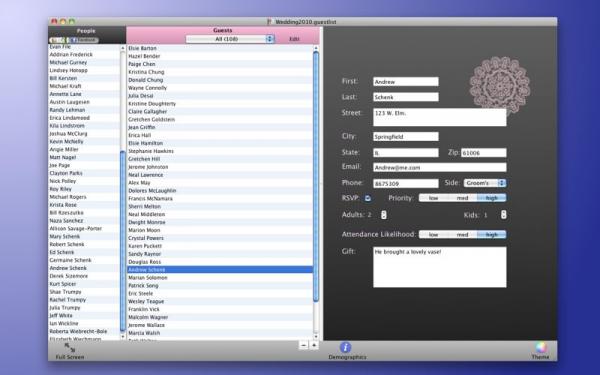The image size is (600, 375).
Task: Click the City field
Action: click(406, 137)
